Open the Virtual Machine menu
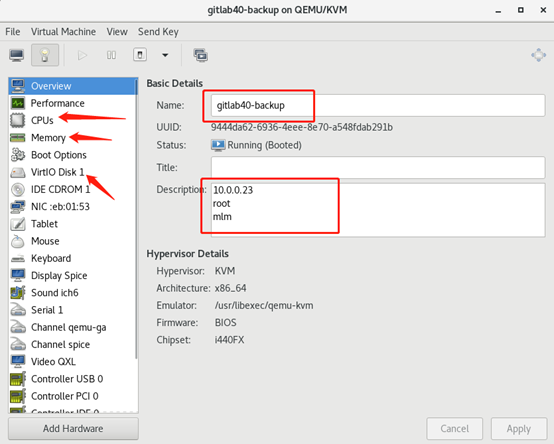This screenshot has width=554, height=444. 63,32
